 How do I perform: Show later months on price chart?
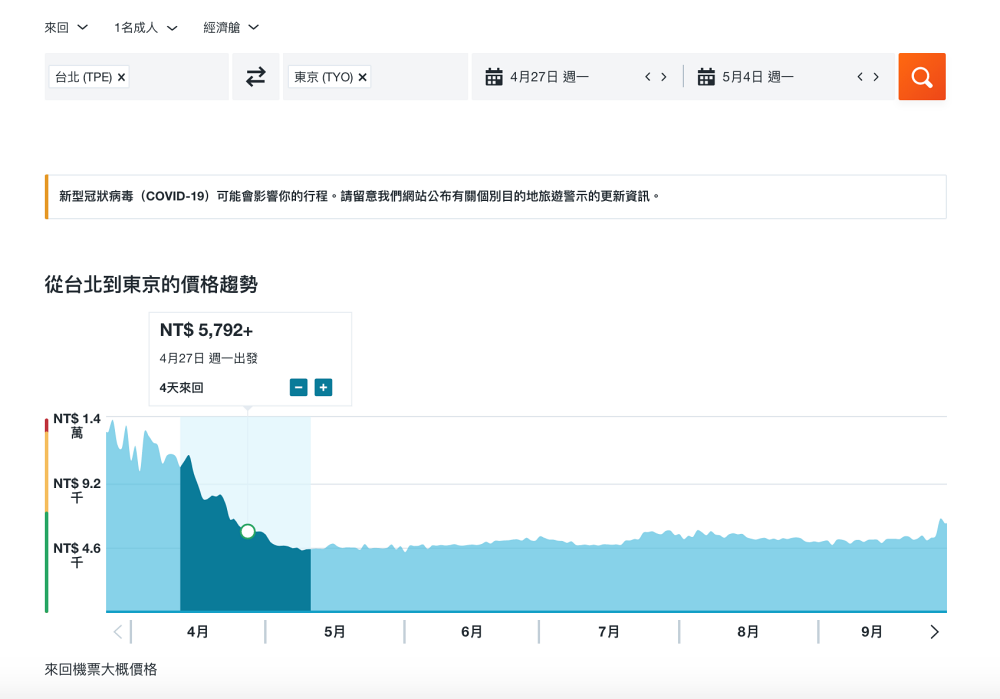[x=934, y=631]
